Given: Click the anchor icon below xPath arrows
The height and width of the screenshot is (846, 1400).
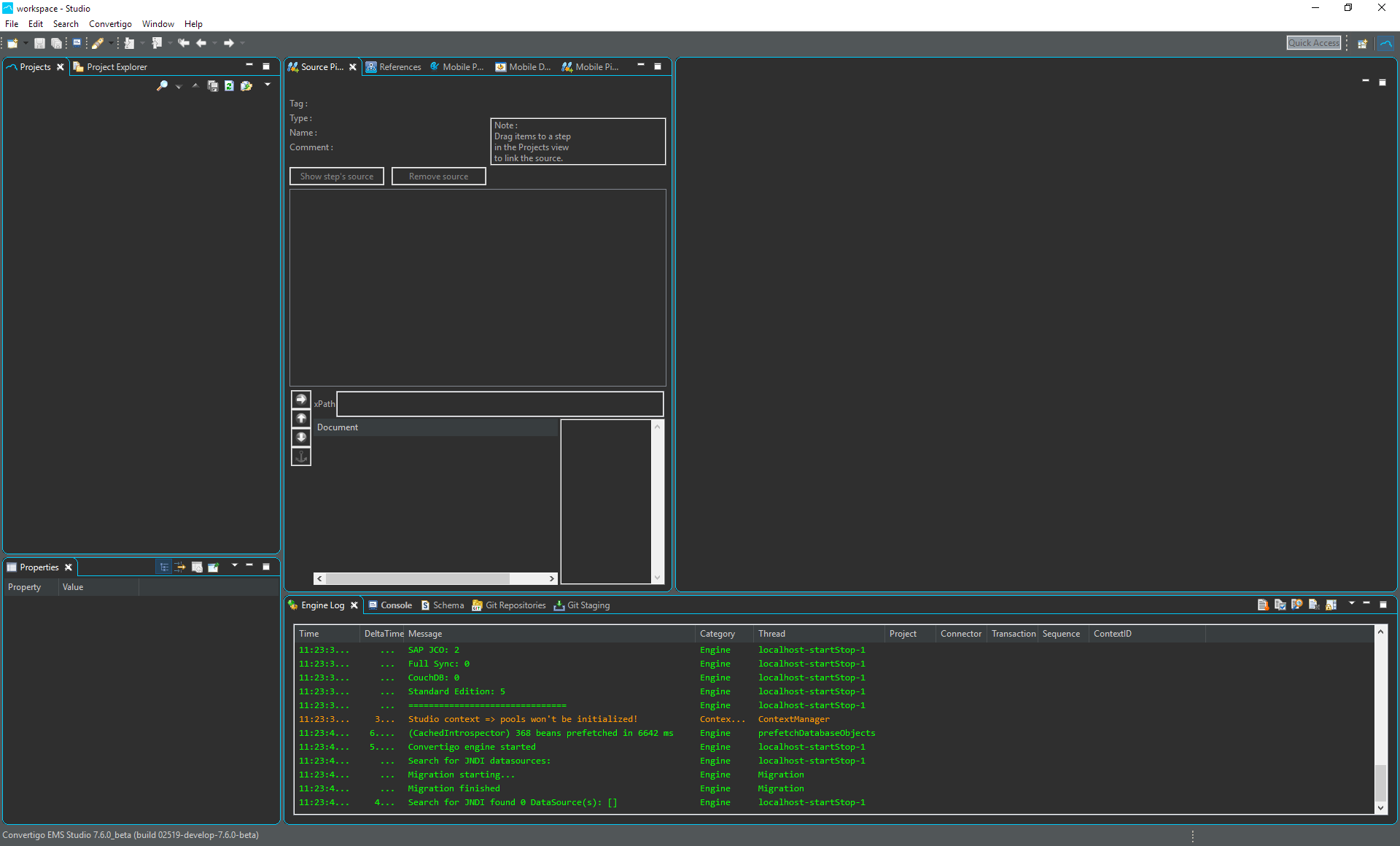Looking at the screenshot, I should point(301,457).
